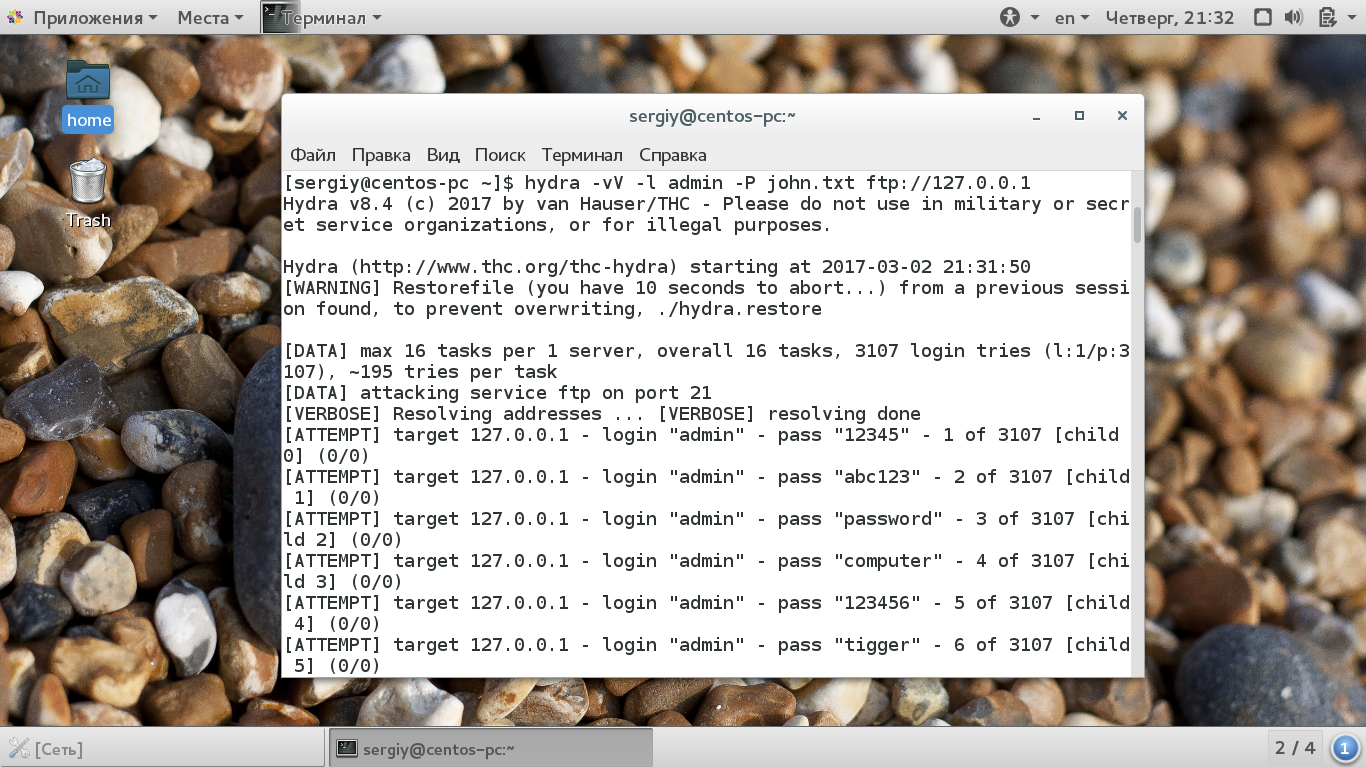
Task: Open the clipboard icon in top panel
Action: pyautogui.click(x=1327, y=18)
